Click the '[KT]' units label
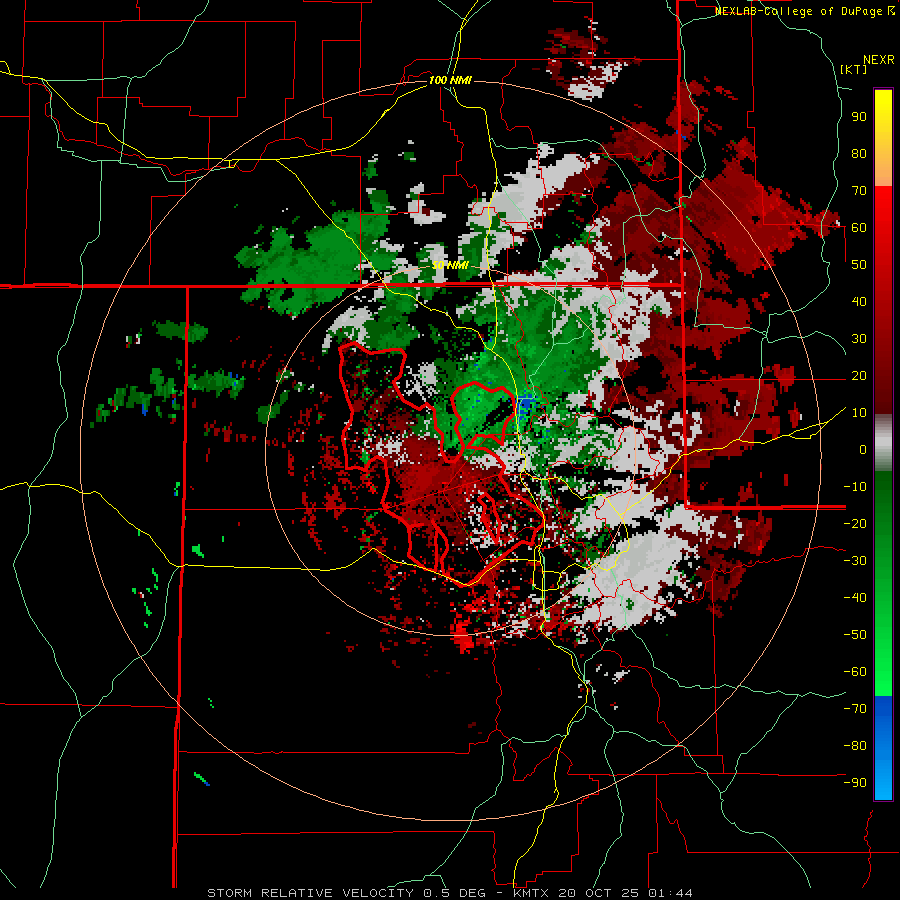Screen dimensions: 900x900 click(x=854, y=69)
